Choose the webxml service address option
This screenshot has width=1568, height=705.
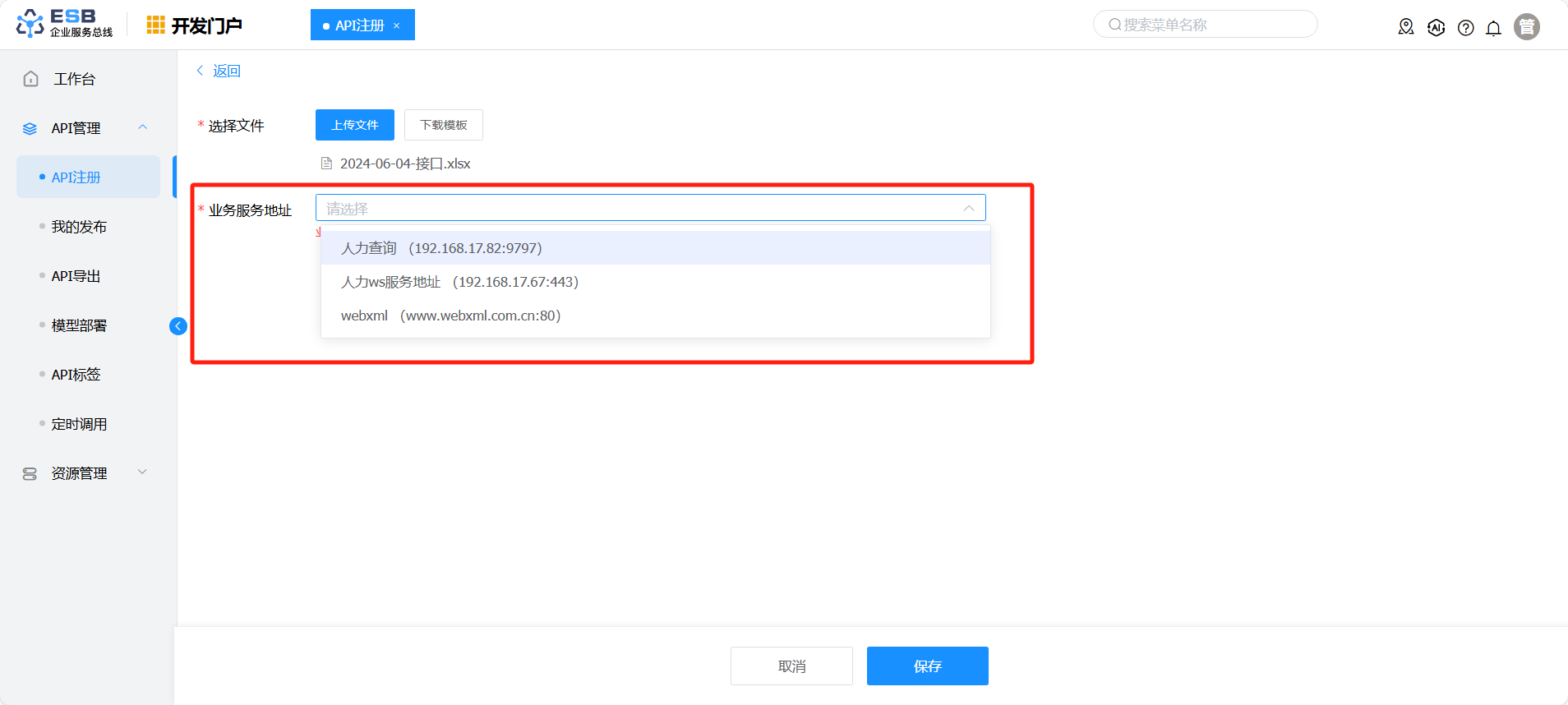click(x=450, y=316)
